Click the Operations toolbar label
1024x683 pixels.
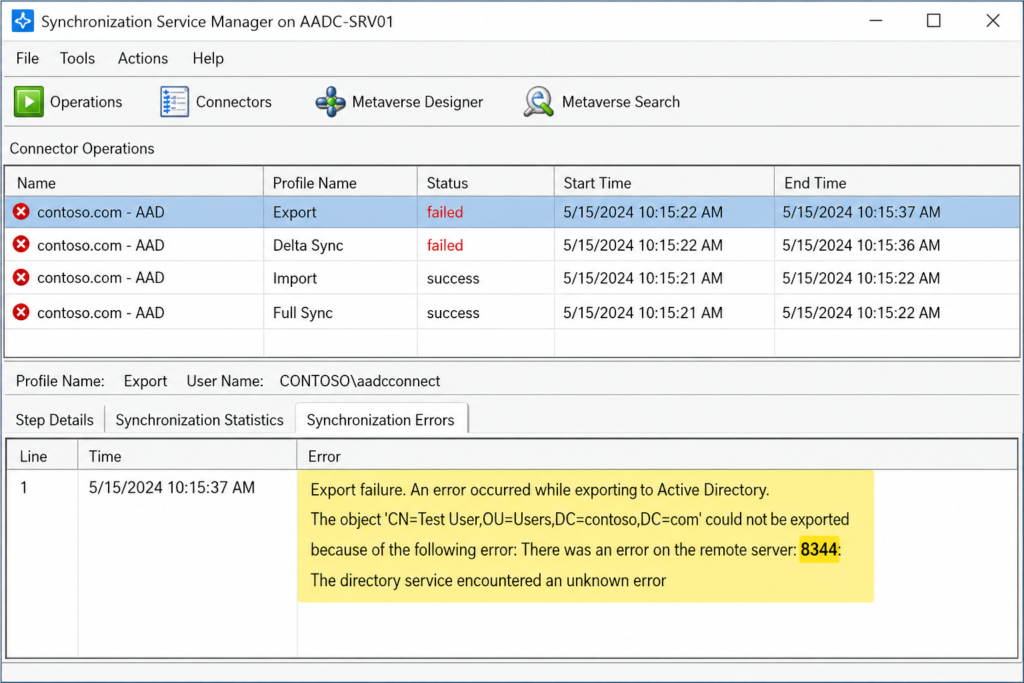pos(86,102)
